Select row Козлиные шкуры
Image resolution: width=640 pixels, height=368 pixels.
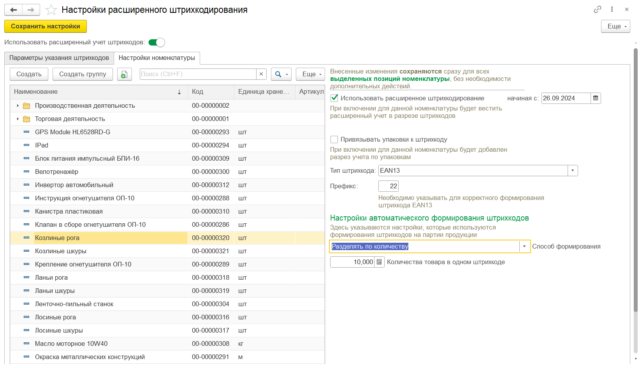pos(167,251)
